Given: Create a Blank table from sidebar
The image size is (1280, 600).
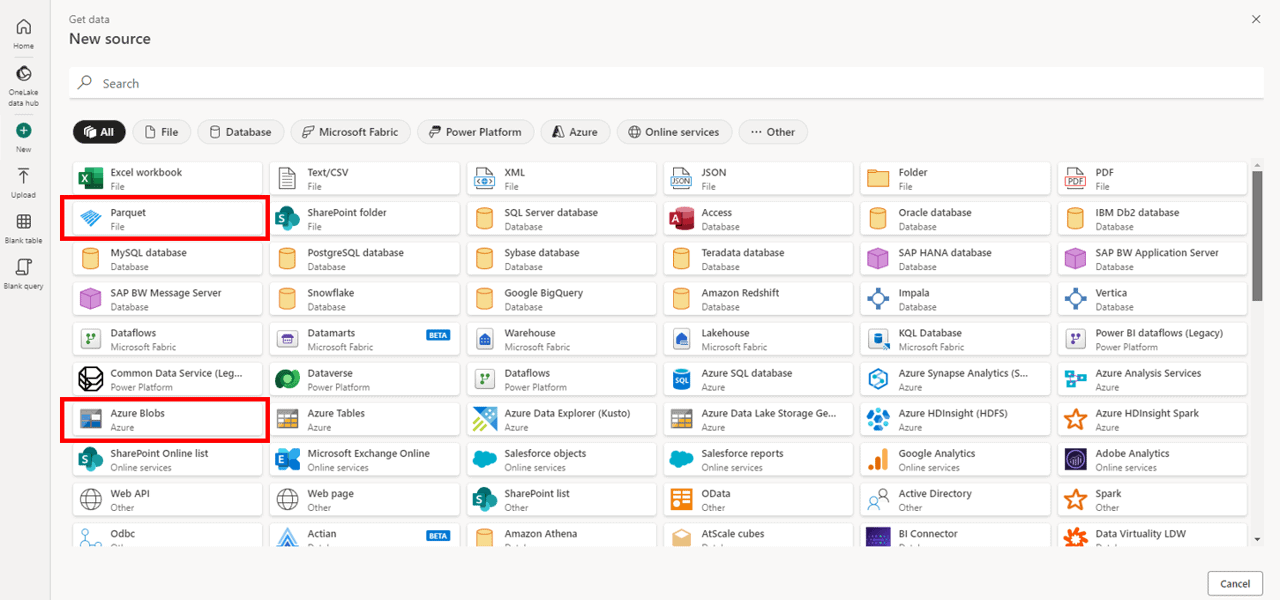Looking at the screenshot, I should tap(23, 228).
